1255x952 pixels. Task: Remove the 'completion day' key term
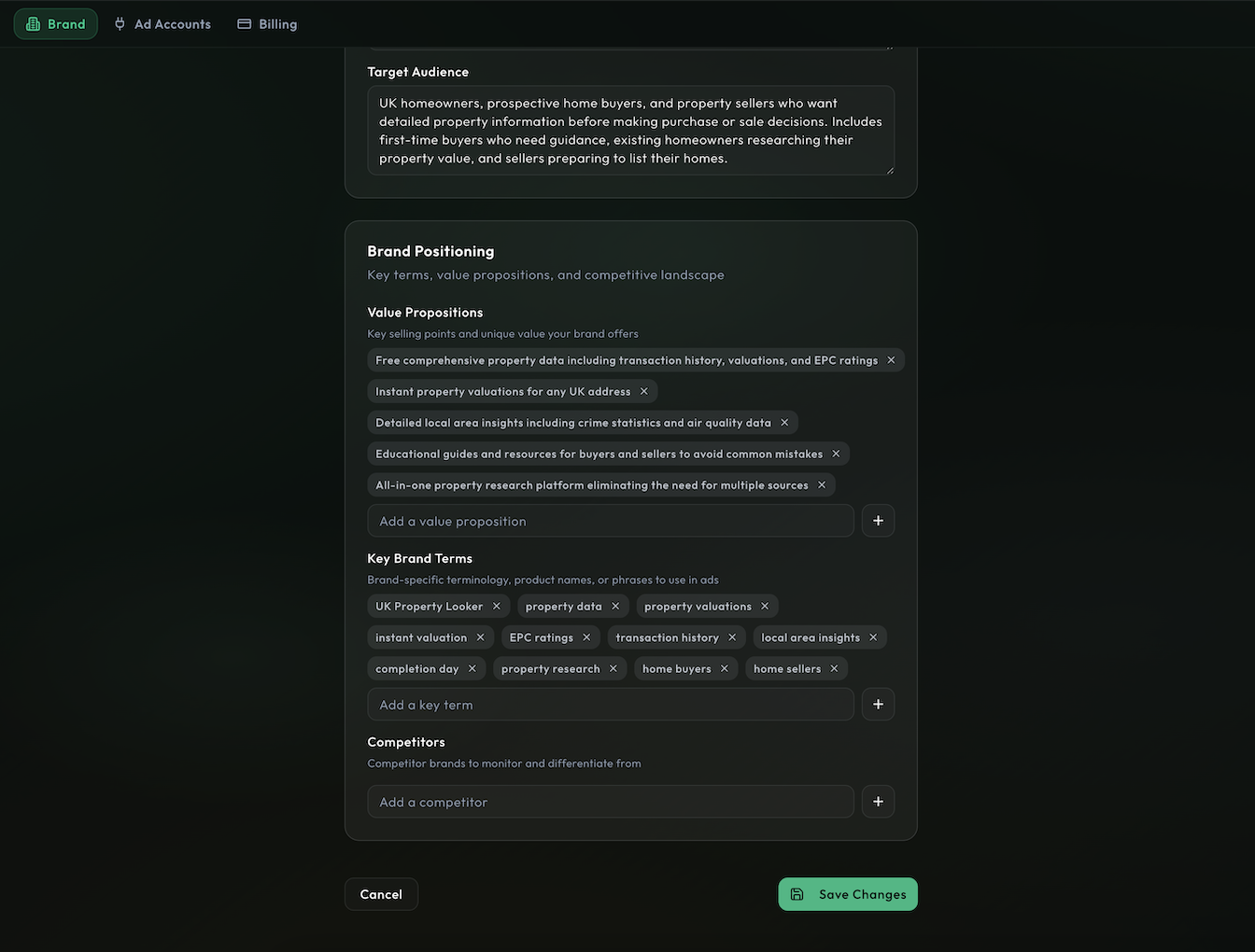[x=472, y=669]
